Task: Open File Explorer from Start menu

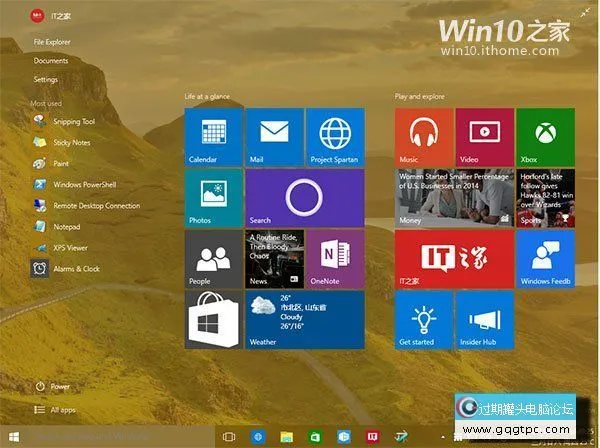Action: (52, 43)
